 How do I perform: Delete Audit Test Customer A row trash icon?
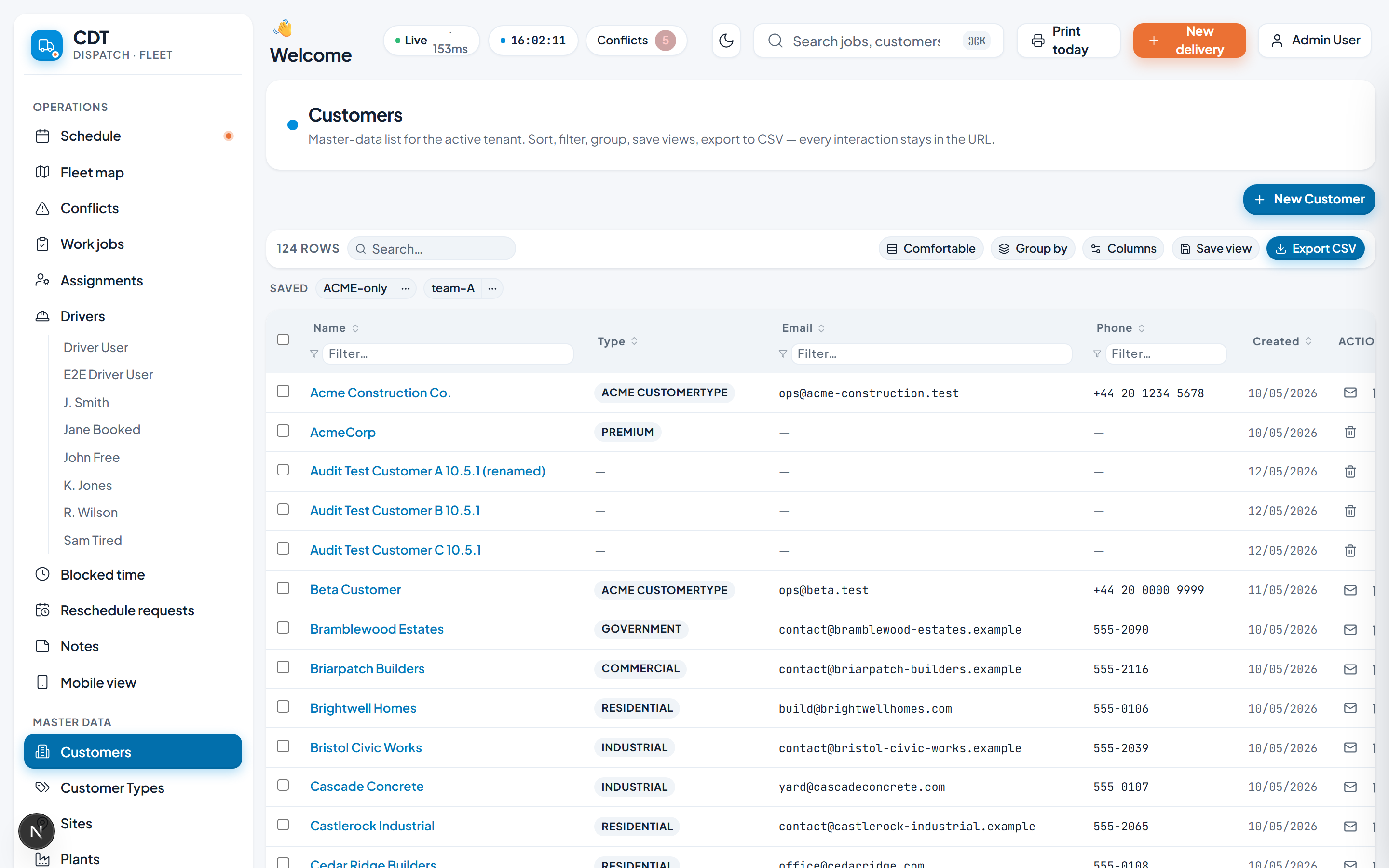click(x=1350, y=471)
